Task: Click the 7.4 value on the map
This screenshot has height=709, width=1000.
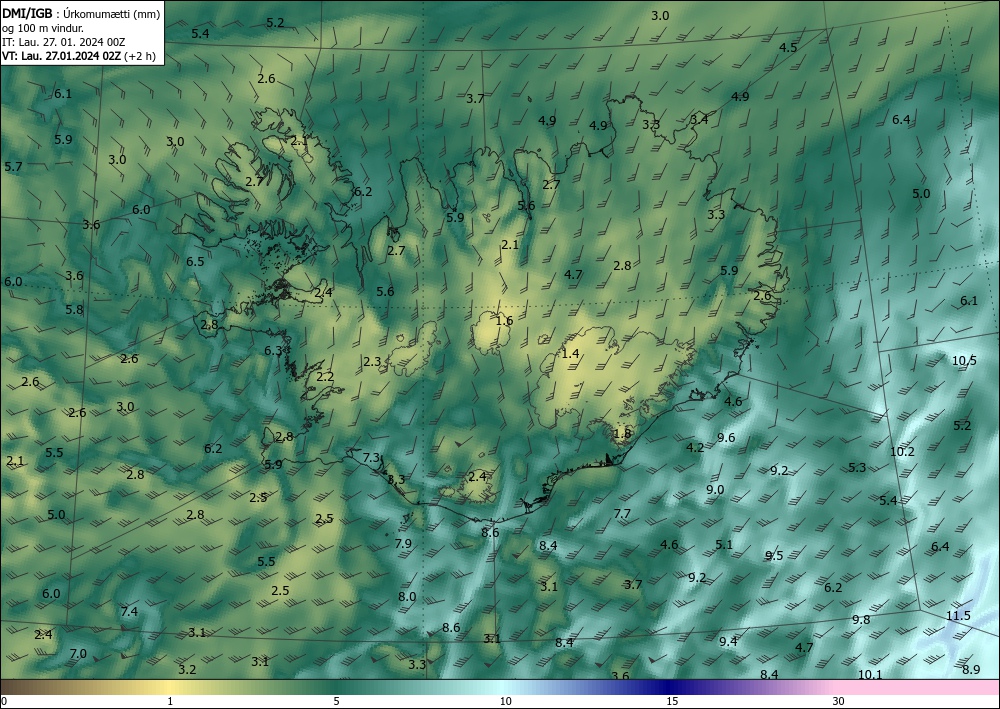Action: click(x=129, y=611)
